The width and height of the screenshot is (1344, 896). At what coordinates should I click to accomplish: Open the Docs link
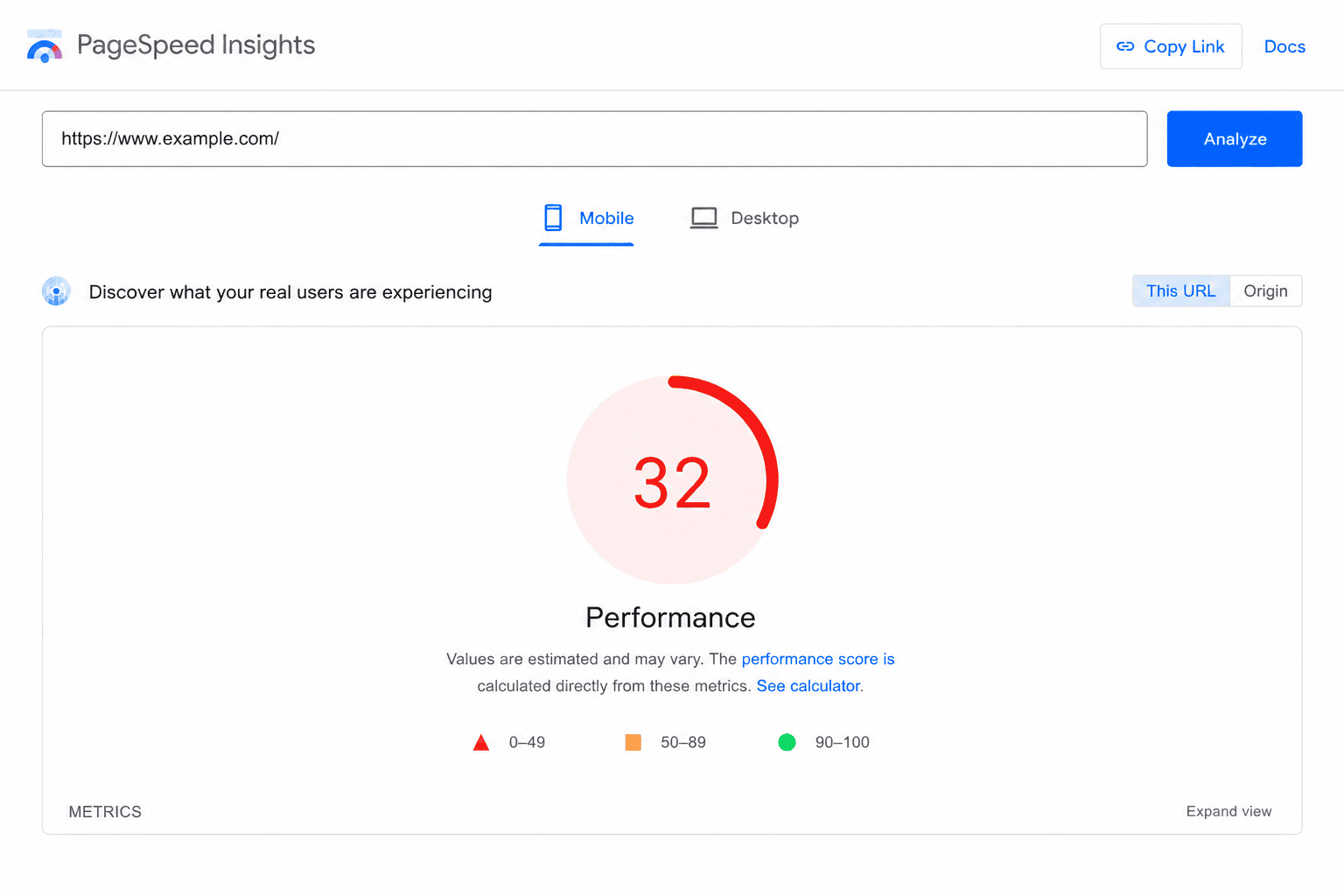pyautogui.click(x=1284, y=46)
